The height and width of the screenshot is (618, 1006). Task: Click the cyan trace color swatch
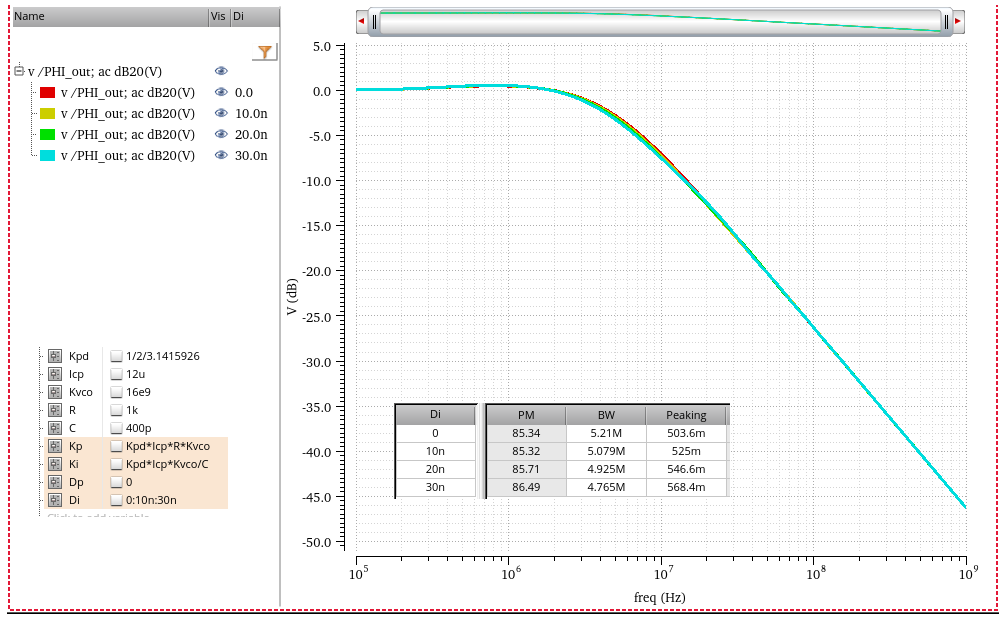pyautogui.click(x=47, y=155)
